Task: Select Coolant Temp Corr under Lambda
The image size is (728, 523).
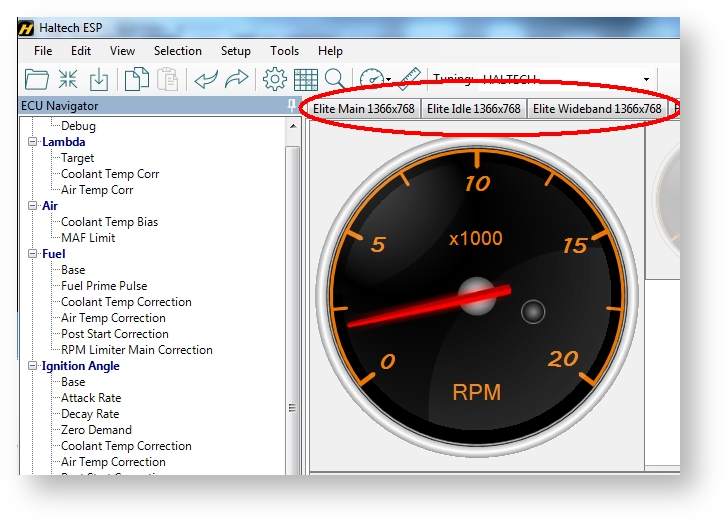Action: pos(110,174)
